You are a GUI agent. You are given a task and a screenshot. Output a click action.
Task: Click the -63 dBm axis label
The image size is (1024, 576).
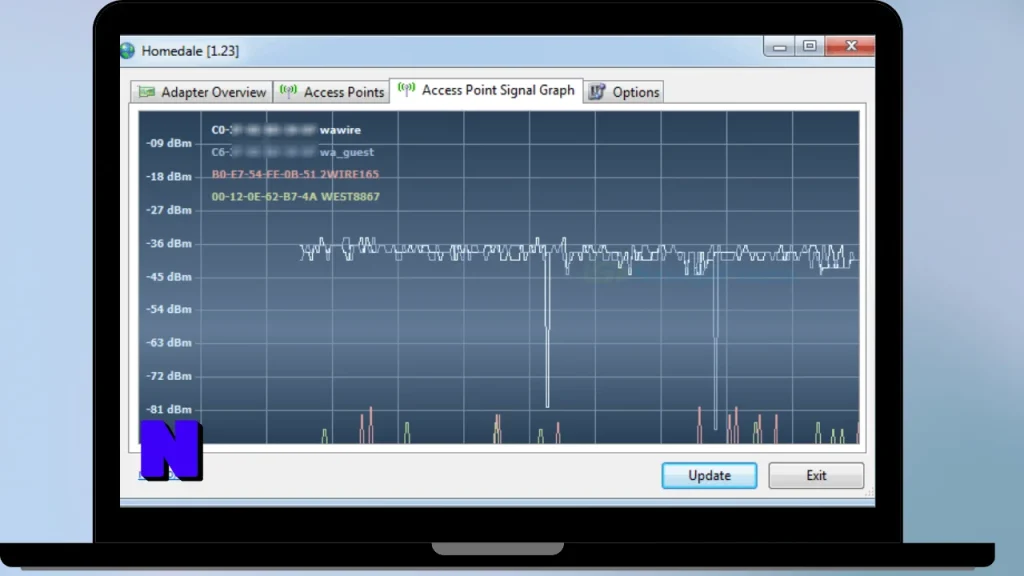[168, 342]
